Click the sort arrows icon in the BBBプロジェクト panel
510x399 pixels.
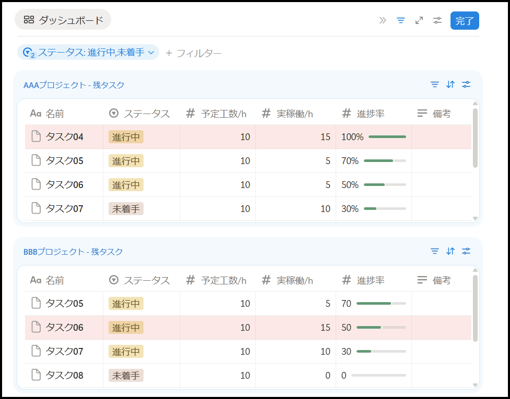[x=450, y=251]
